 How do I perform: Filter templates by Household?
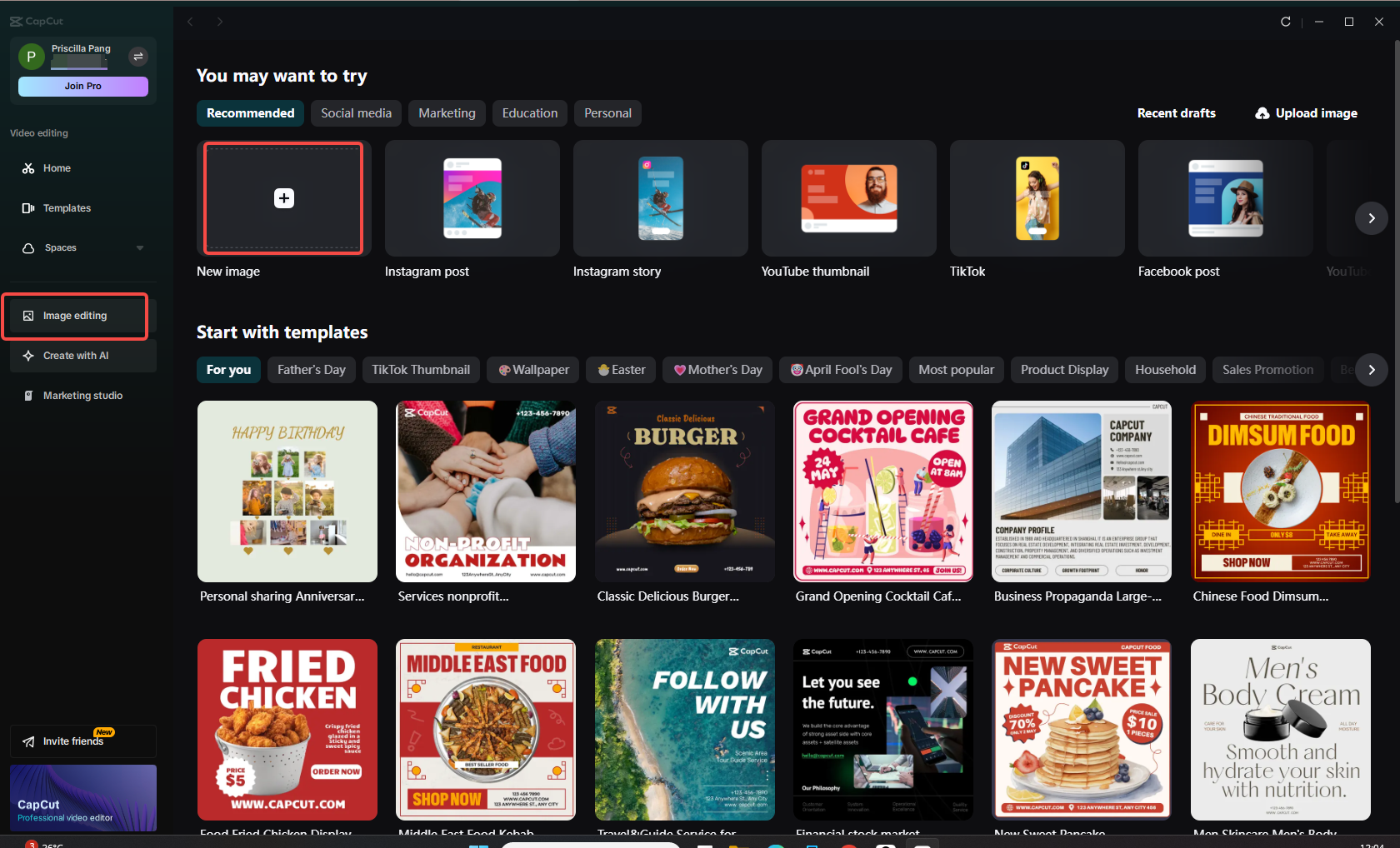point(1166,370)
